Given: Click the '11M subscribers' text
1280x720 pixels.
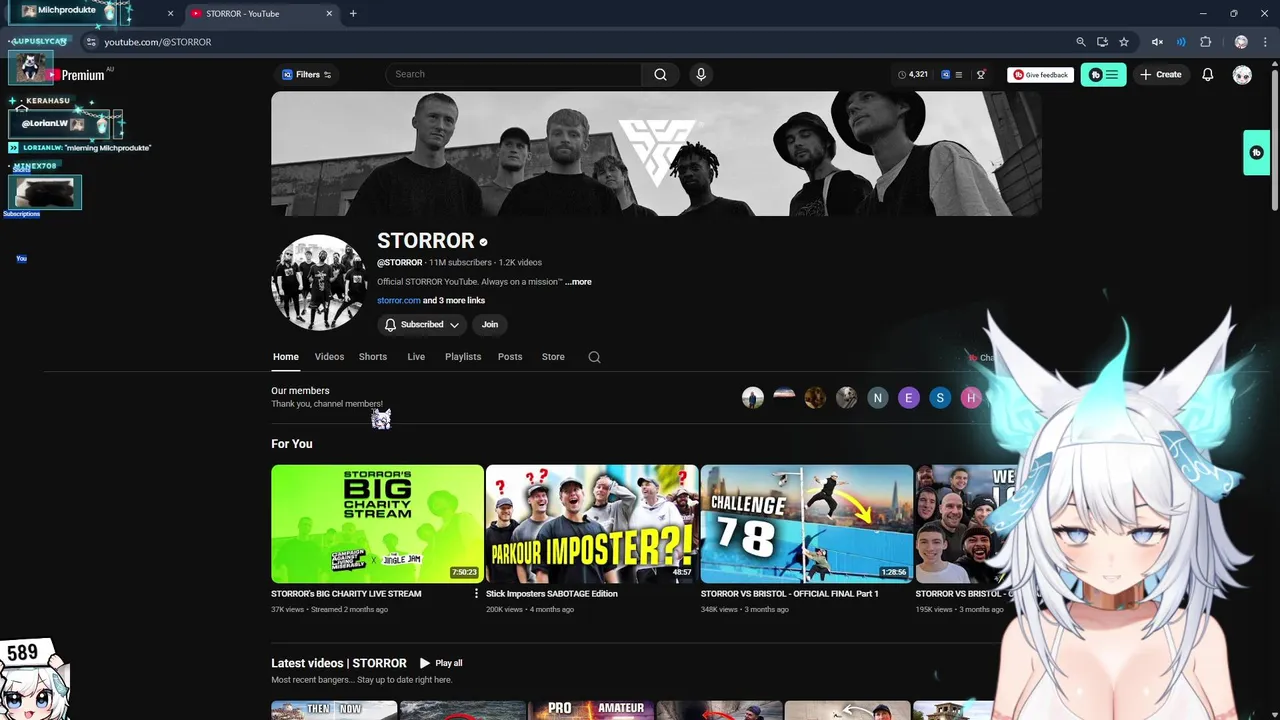Looking at the screenshot, I should pyautogui.click(x=460, y=263).
